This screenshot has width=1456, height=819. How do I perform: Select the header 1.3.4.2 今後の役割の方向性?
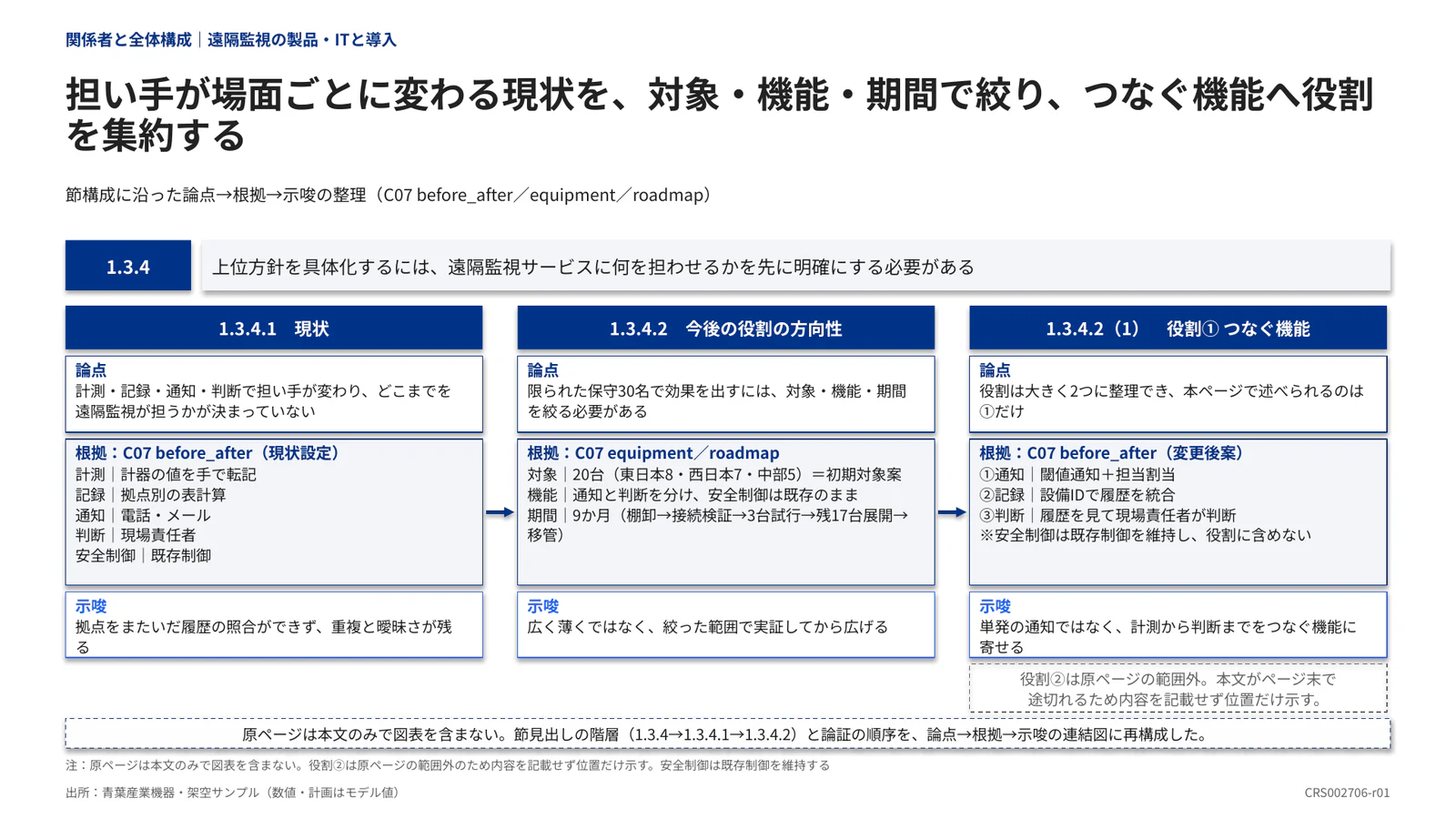[725, 328]
